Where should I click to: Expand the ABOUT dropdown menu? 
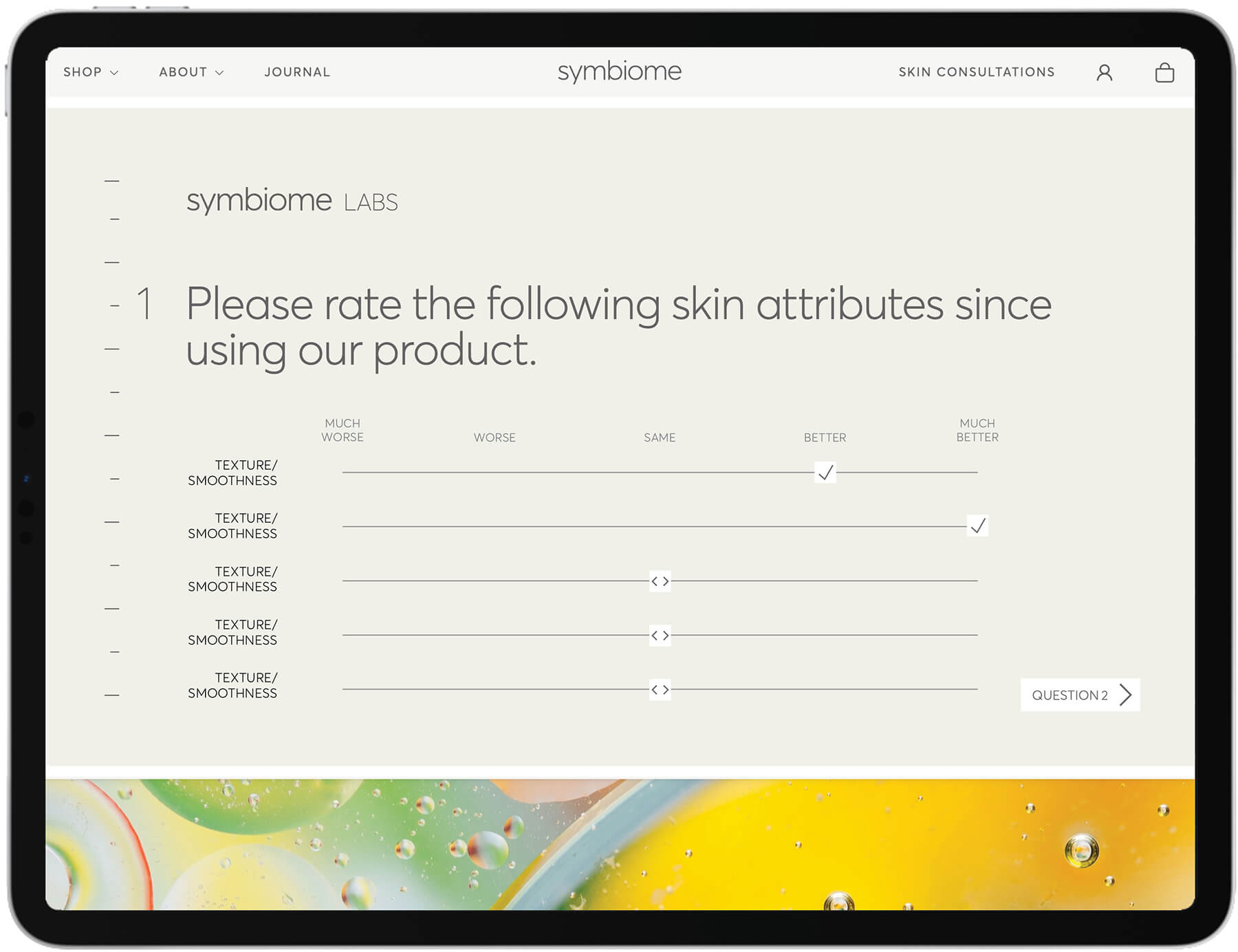click(191, 72)
